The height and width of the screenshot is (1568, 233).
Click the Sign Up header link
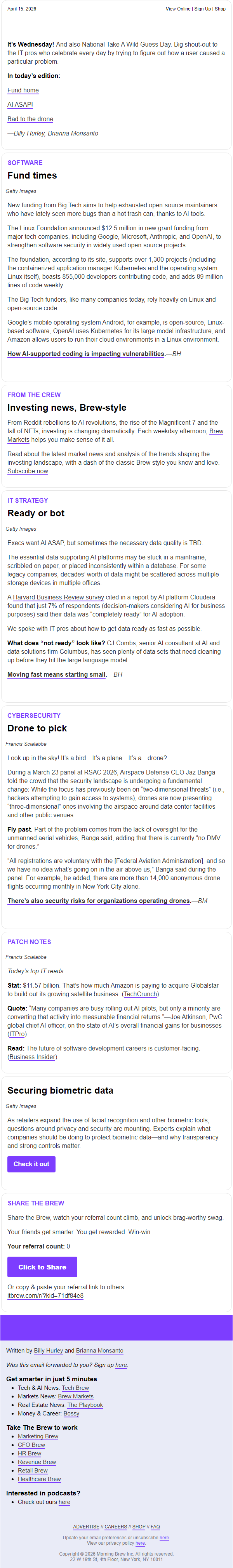[203, 9]
